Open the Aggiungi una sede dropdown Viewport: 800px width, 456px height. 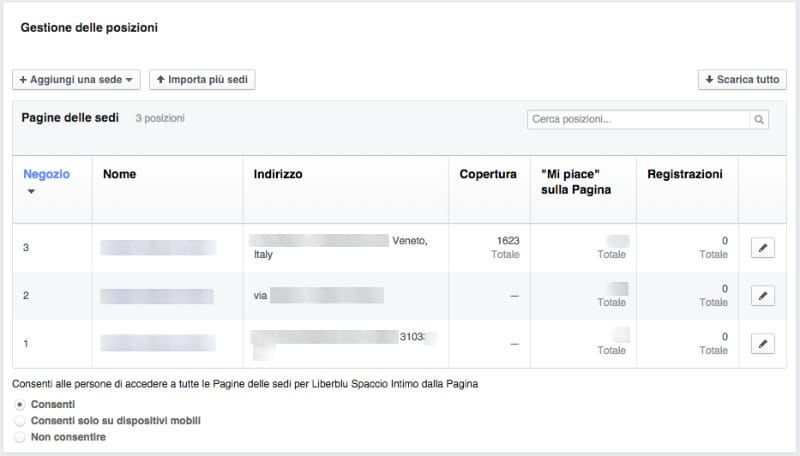click(x=76, y=80)
